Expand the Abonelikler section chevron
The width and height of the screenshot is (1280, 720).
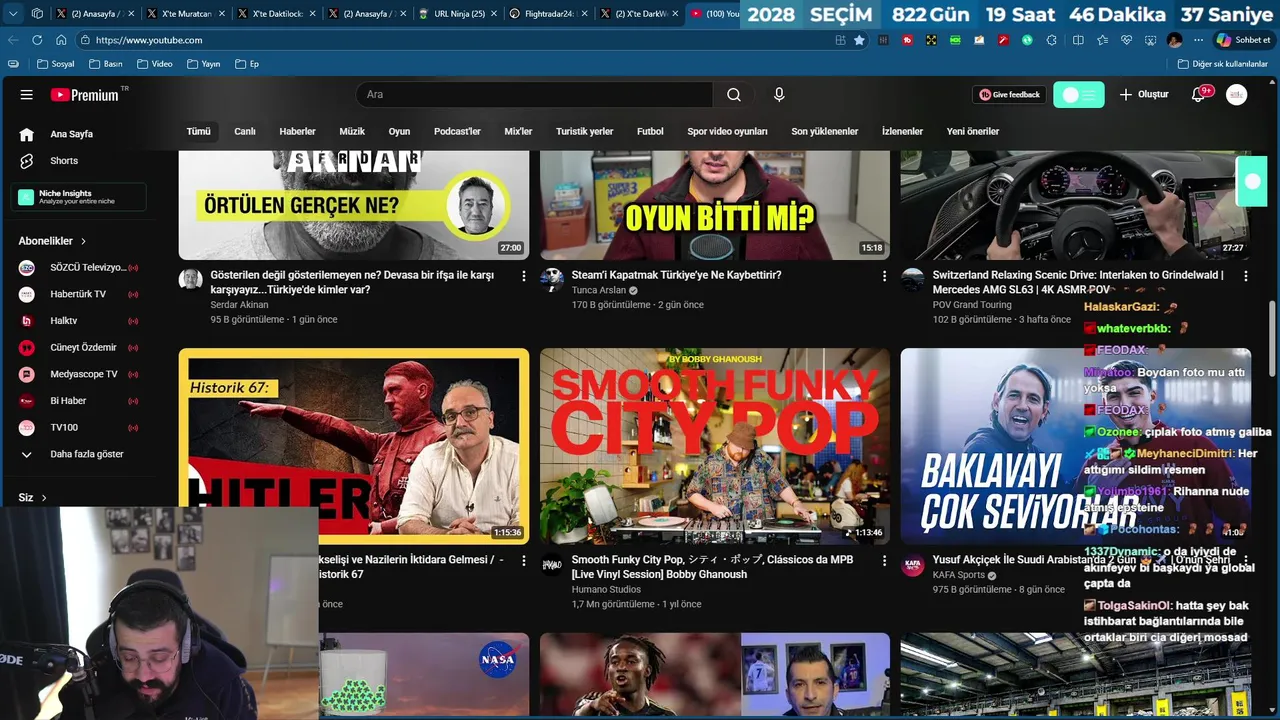point(83,241)
